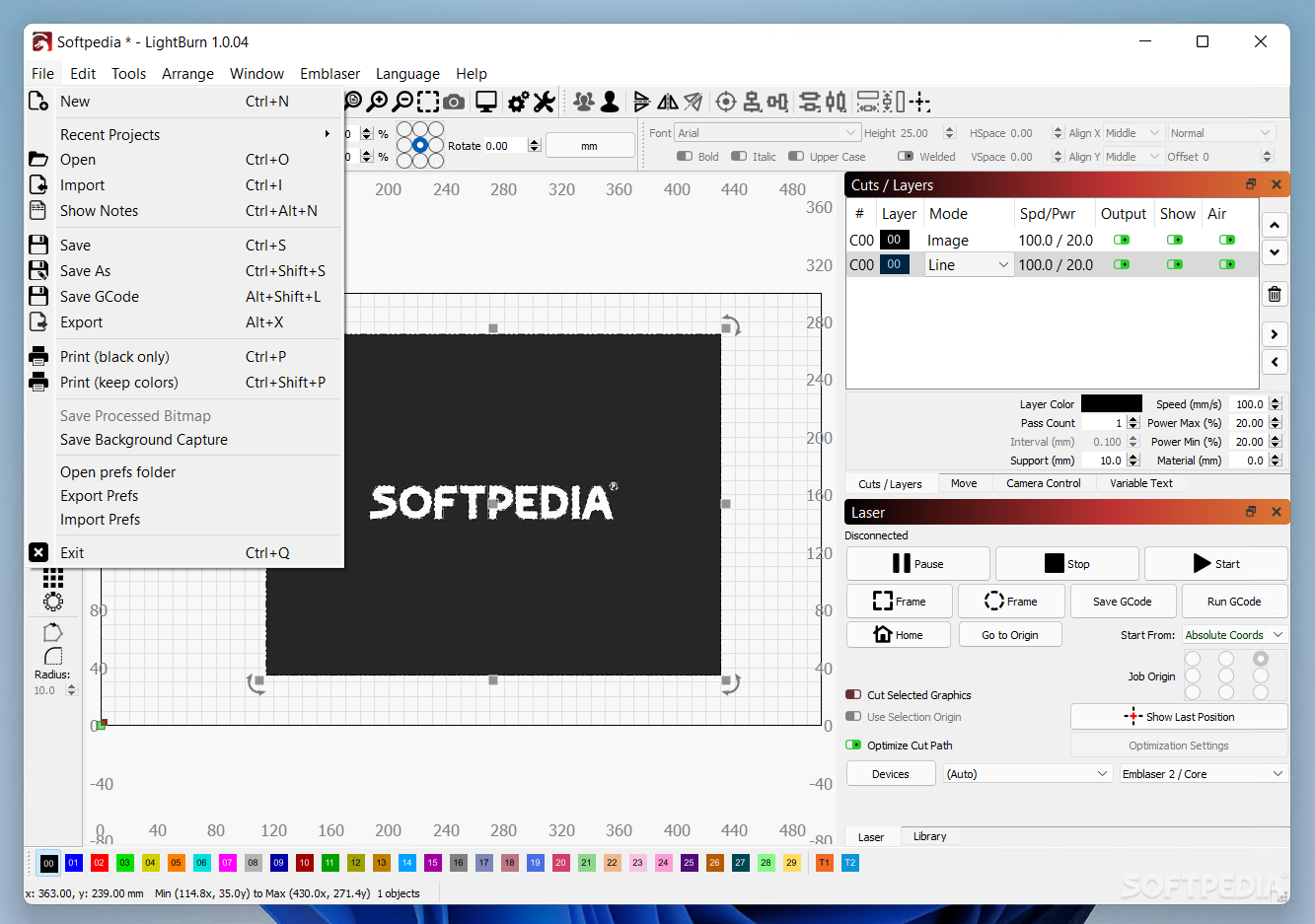
Task: Select the T1 tool layer swatch
Action: point(825,863)
